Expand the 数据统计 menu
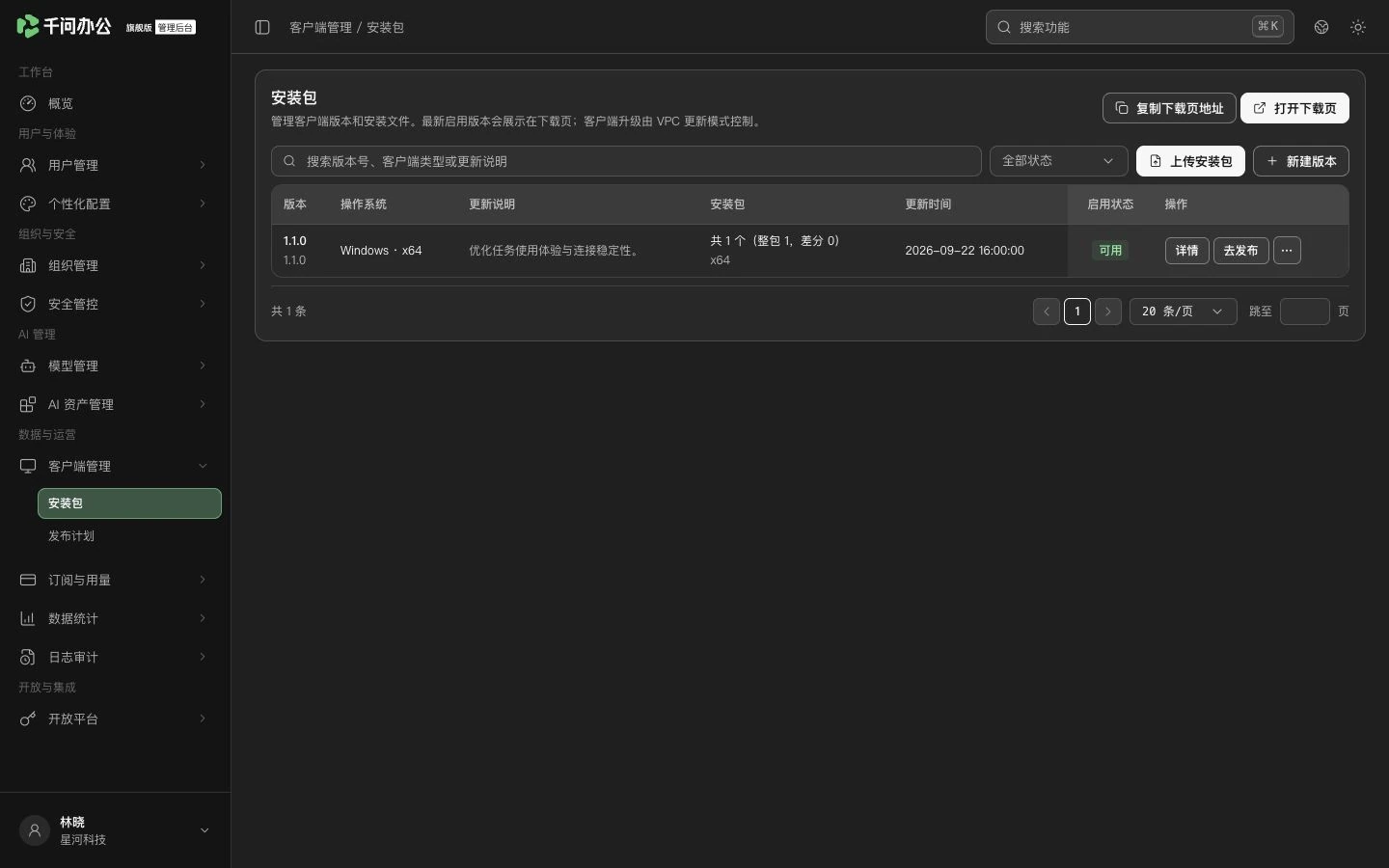 (116, 618)
